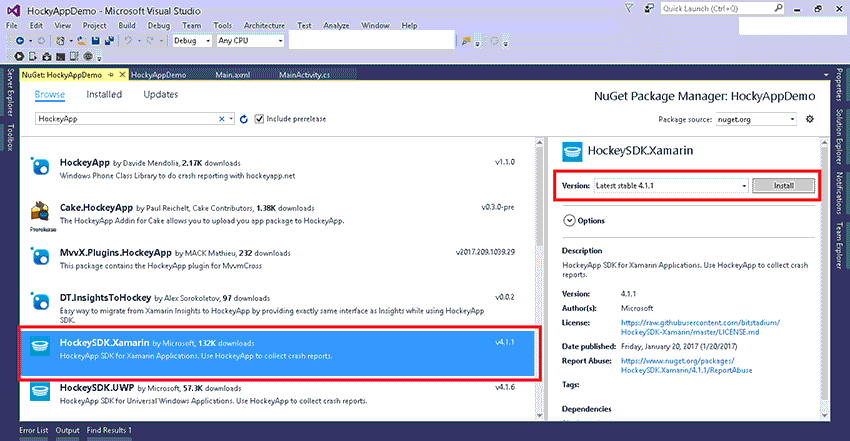
Task: Click the Navigate Forward toolbar icon
Action: [x=41, y=41]
